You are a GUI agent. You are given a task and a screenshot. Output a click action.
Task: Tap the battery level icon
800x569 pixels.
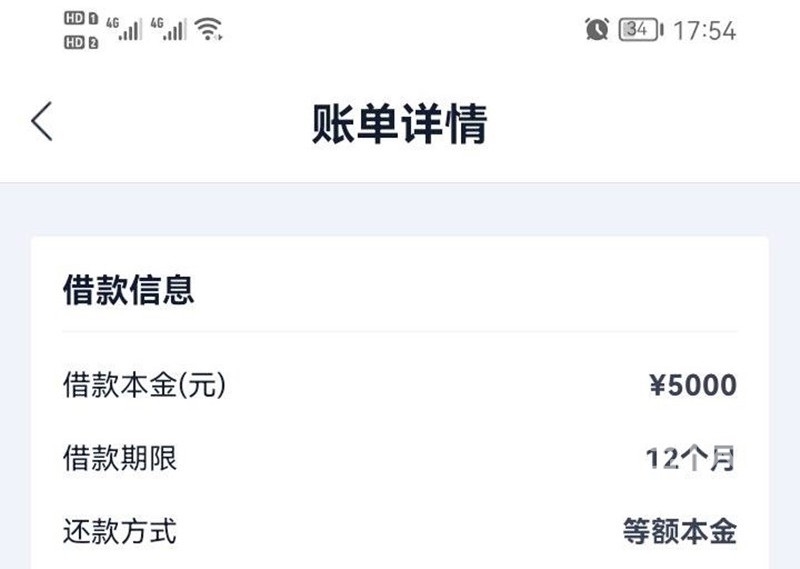tap(641, 30)
